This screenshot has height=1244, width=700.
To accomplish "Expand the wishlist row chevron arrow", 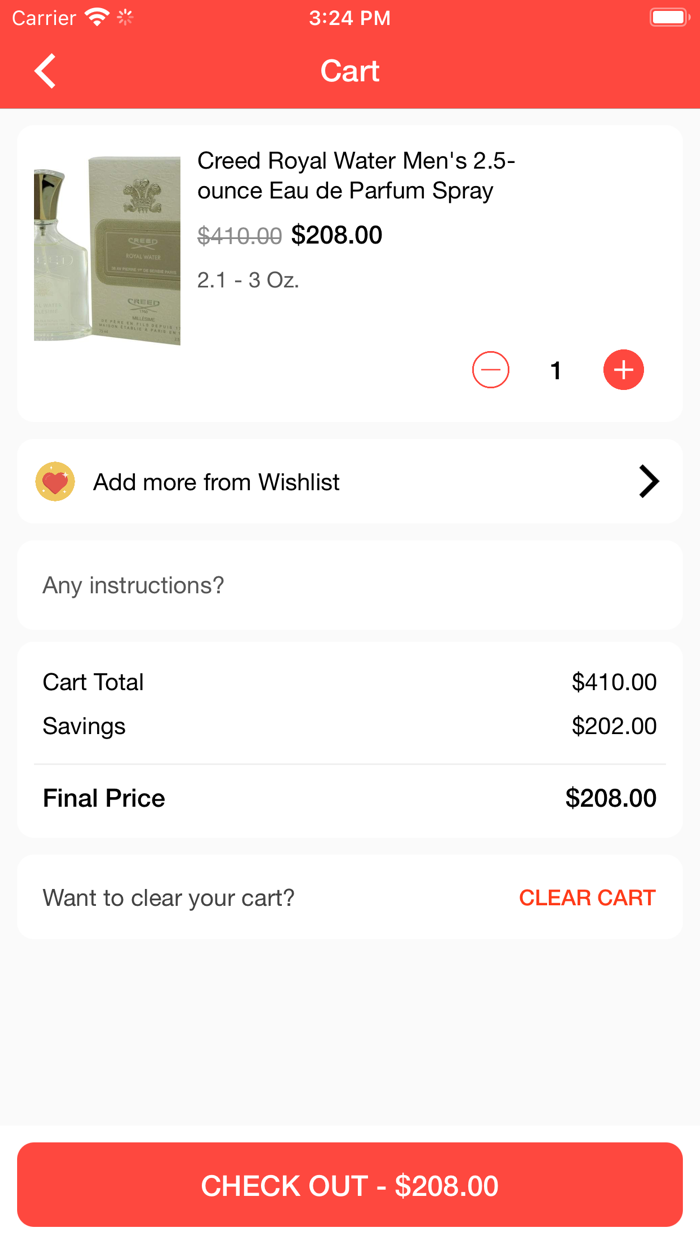I will (649, 482).
